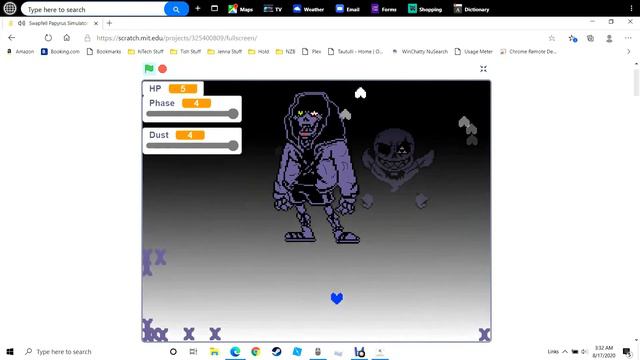
Task: Open Email from top bar
Action: (x=347, y=9)
